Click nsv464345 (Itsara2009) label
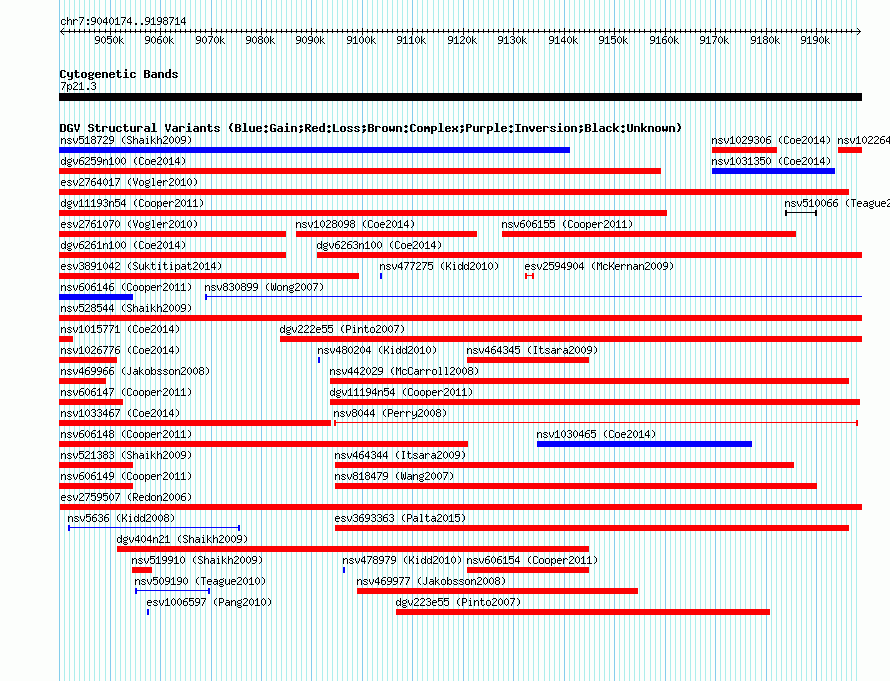The height and width of the screenshot is (681, 890). pos(532,350)
